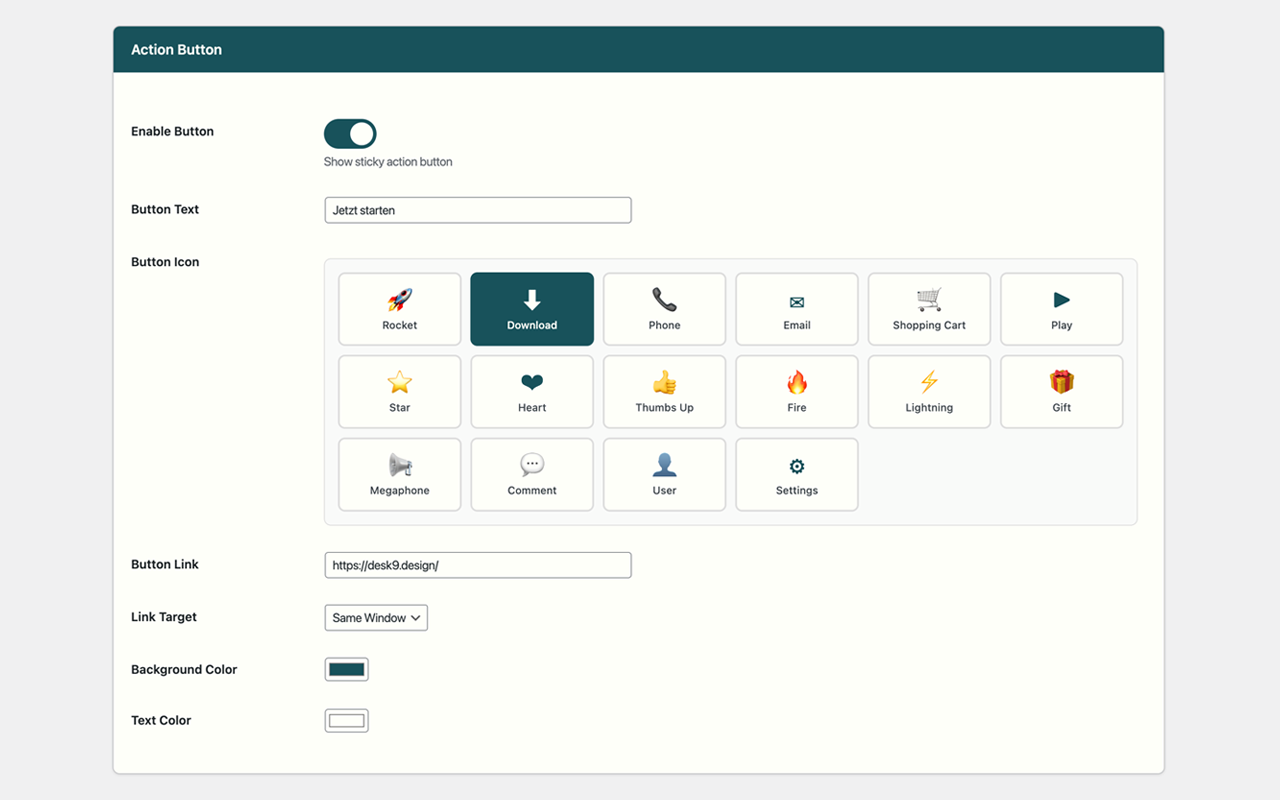
Task: Select the Shopping Cart icon
Action: tap(928, 308)
